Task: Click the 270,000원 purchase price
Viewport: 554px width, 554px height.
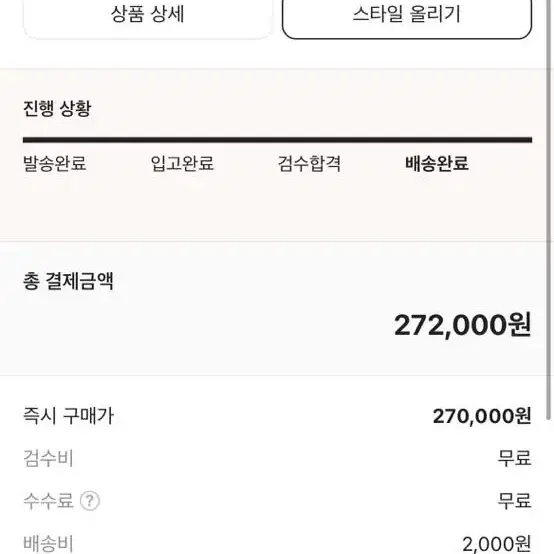Action: click(x=482, y=416)
